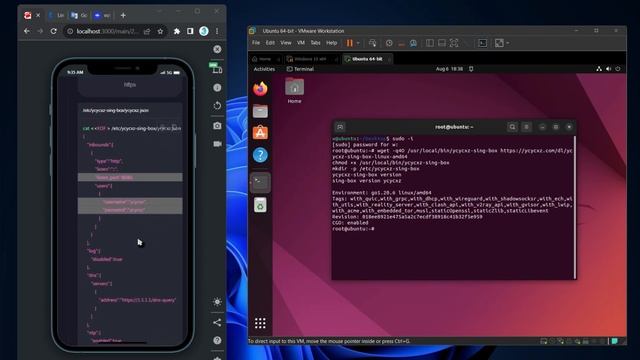
Task: Switch to the Windows 11 VM tab
Action: tap(311, 59)
